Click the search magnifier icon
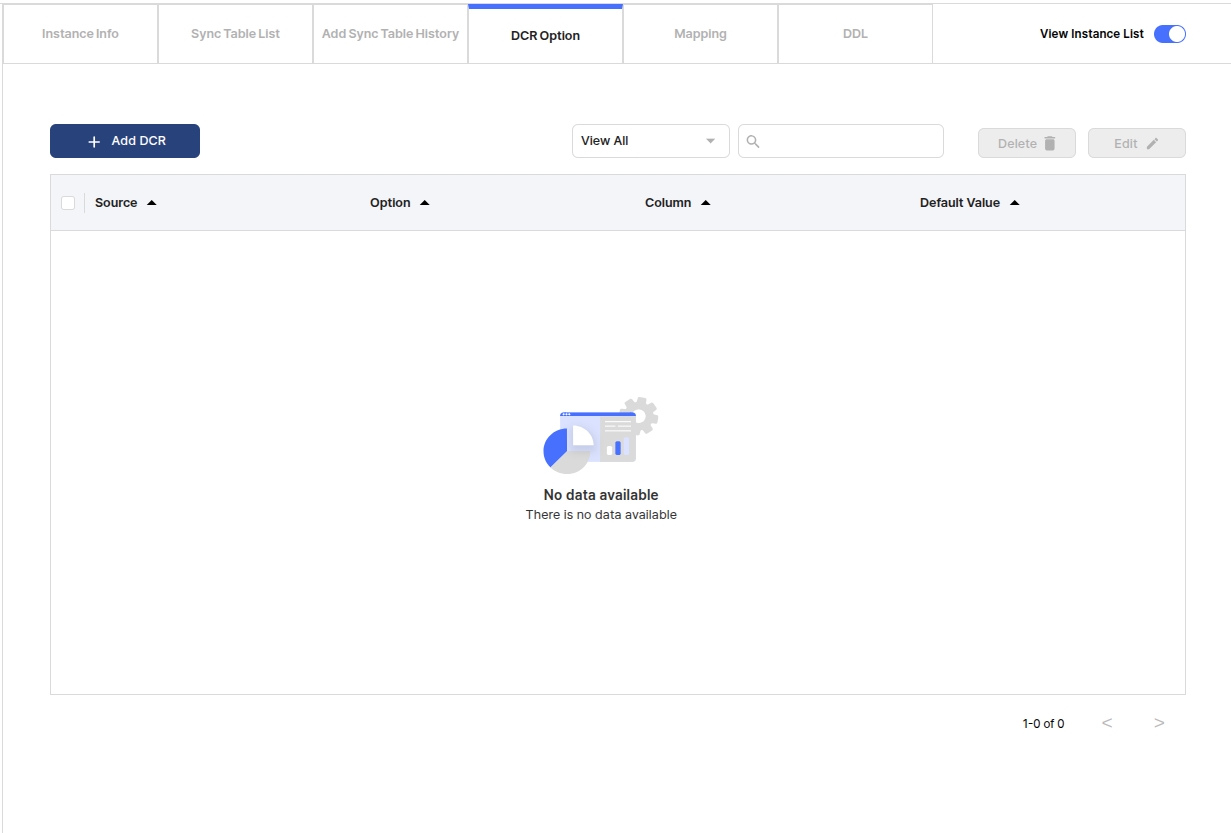1231x833 pixels. coord(753,142)
